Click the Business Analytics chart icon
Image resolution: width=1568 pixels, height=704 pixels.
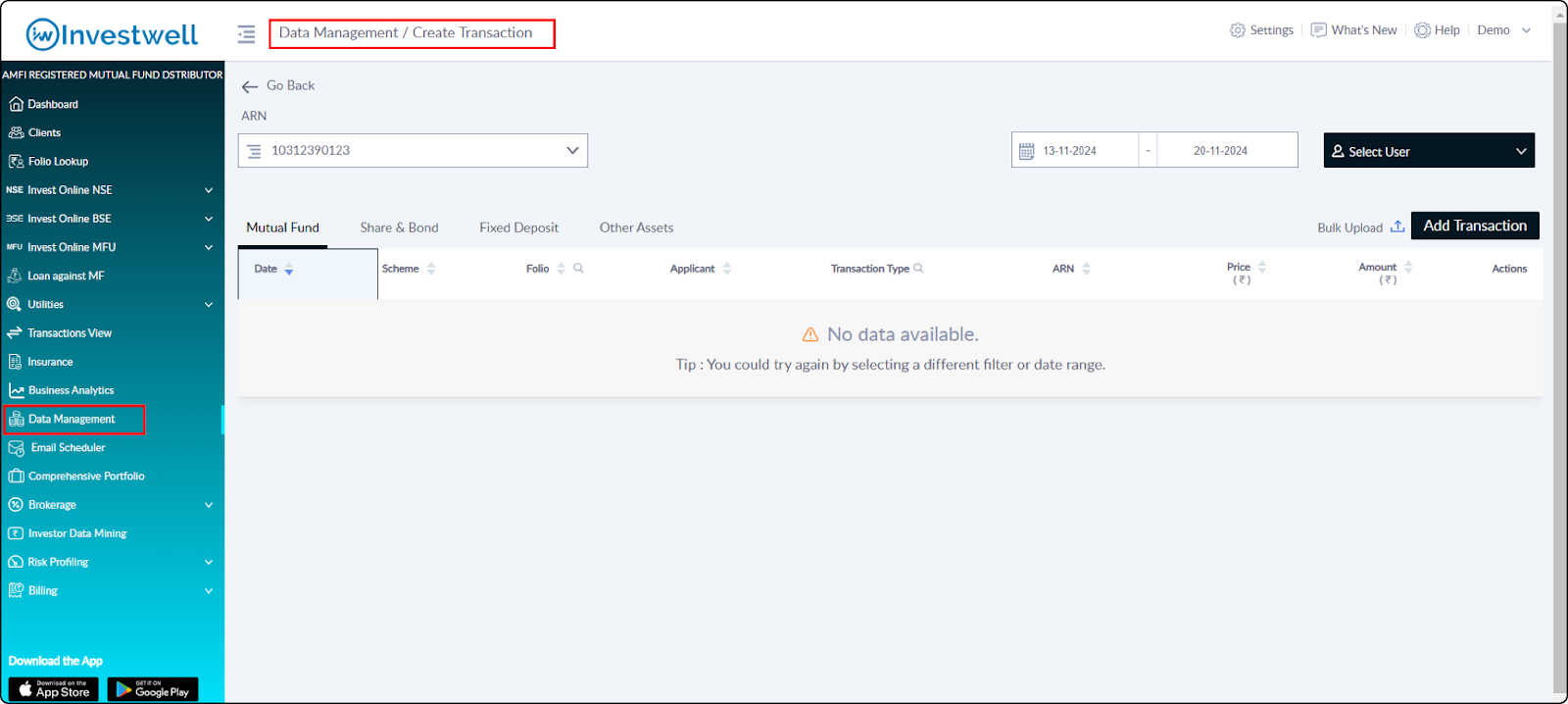pyautogui.click(x=17, y=390)
